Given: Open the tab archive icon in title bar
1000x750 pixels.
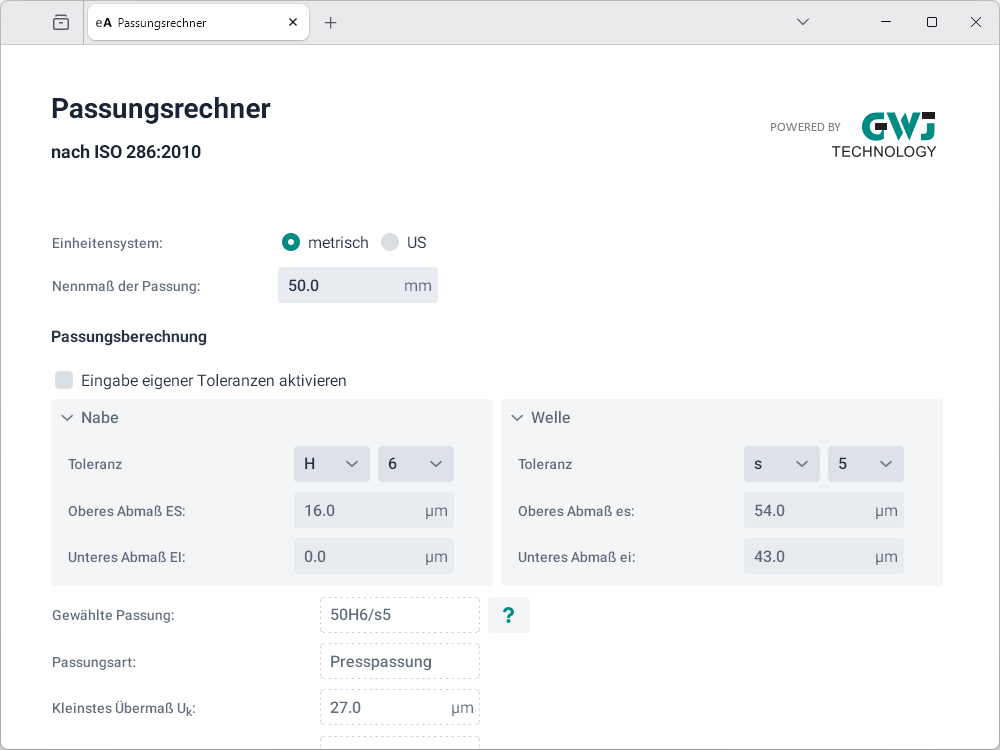Looking at the screenshot, I should [61, 22].
